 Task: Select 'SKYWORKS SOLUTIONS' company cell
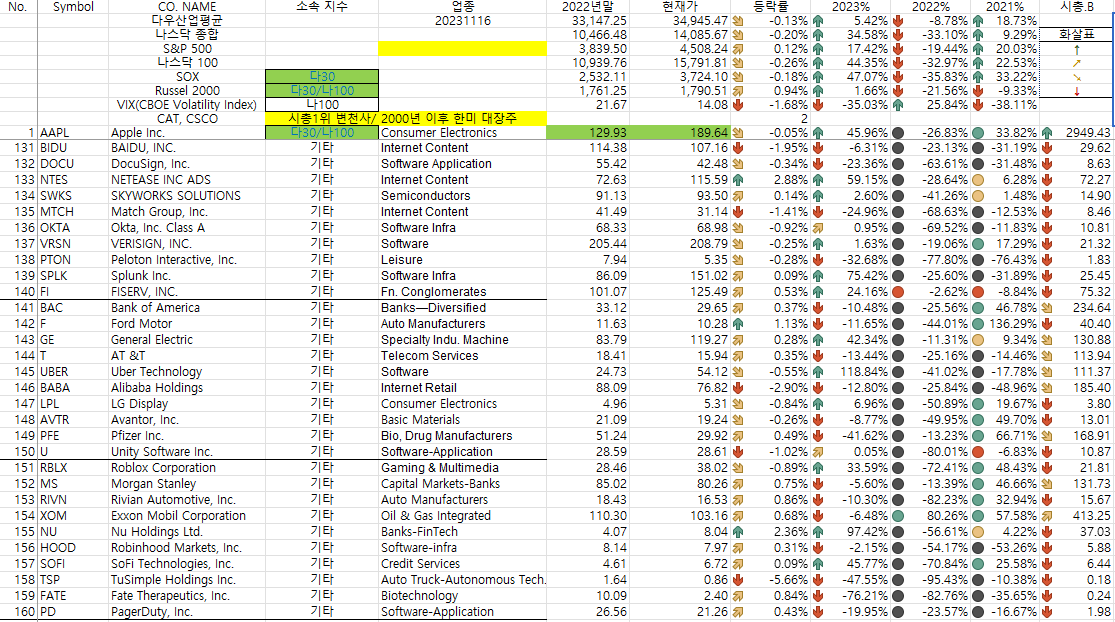[x=187, y=195]
